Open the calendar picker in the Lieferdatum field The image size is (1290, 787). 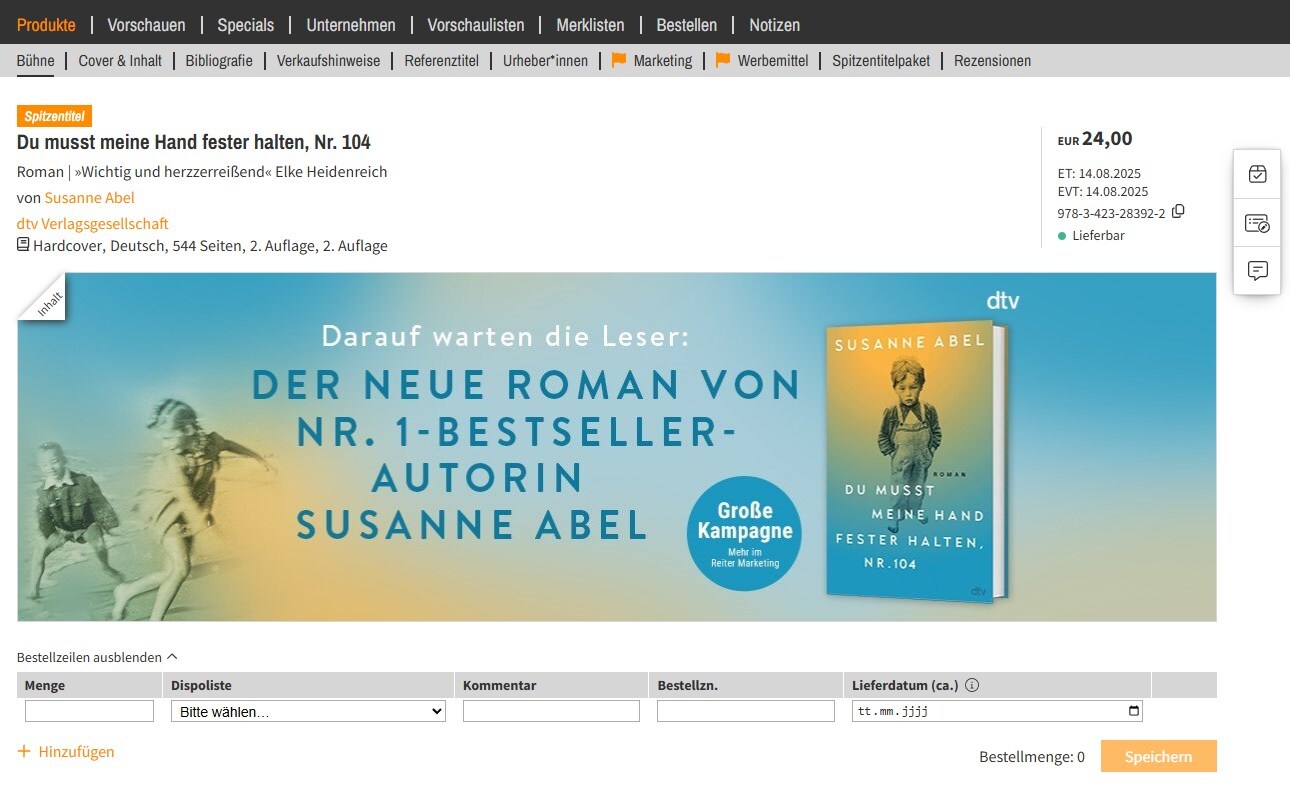1133,711
